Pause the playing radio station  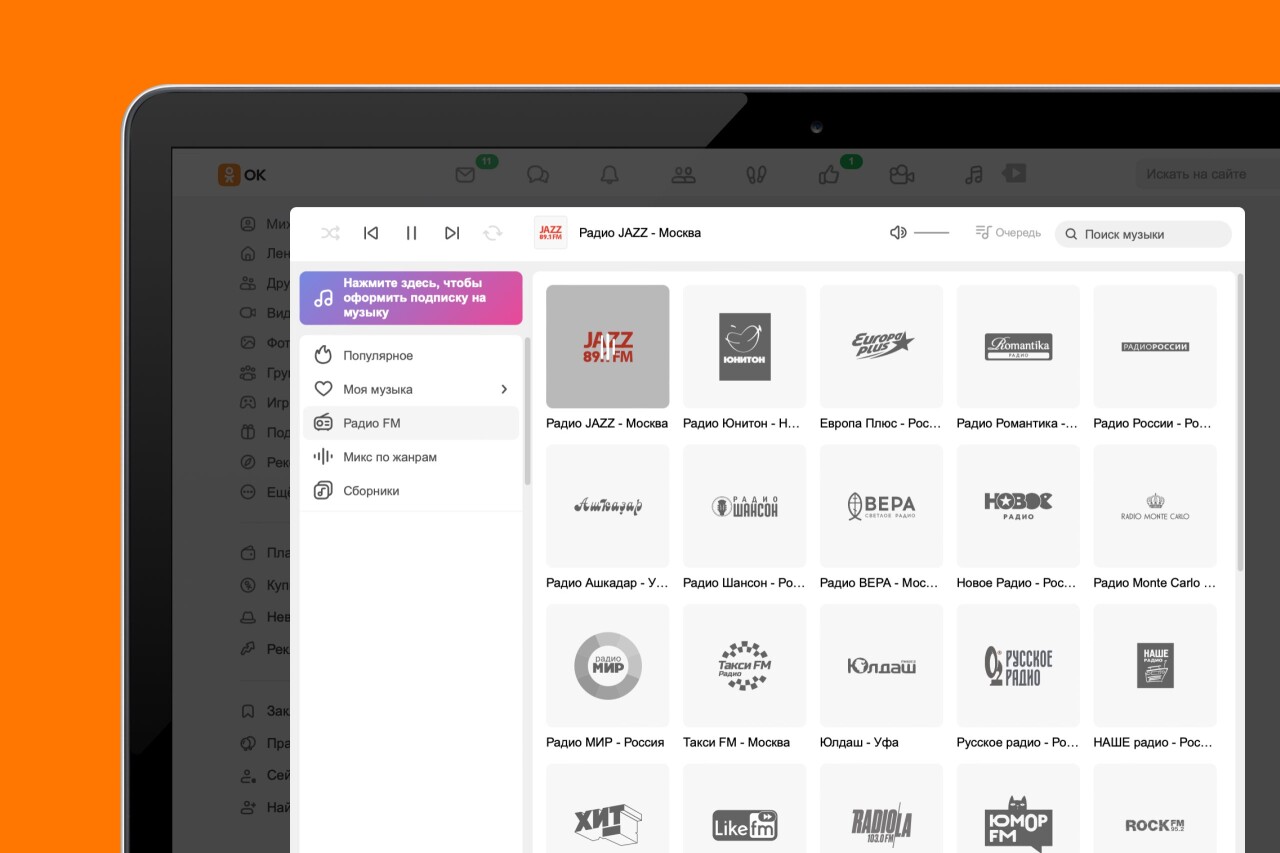(x=411, y=233)
